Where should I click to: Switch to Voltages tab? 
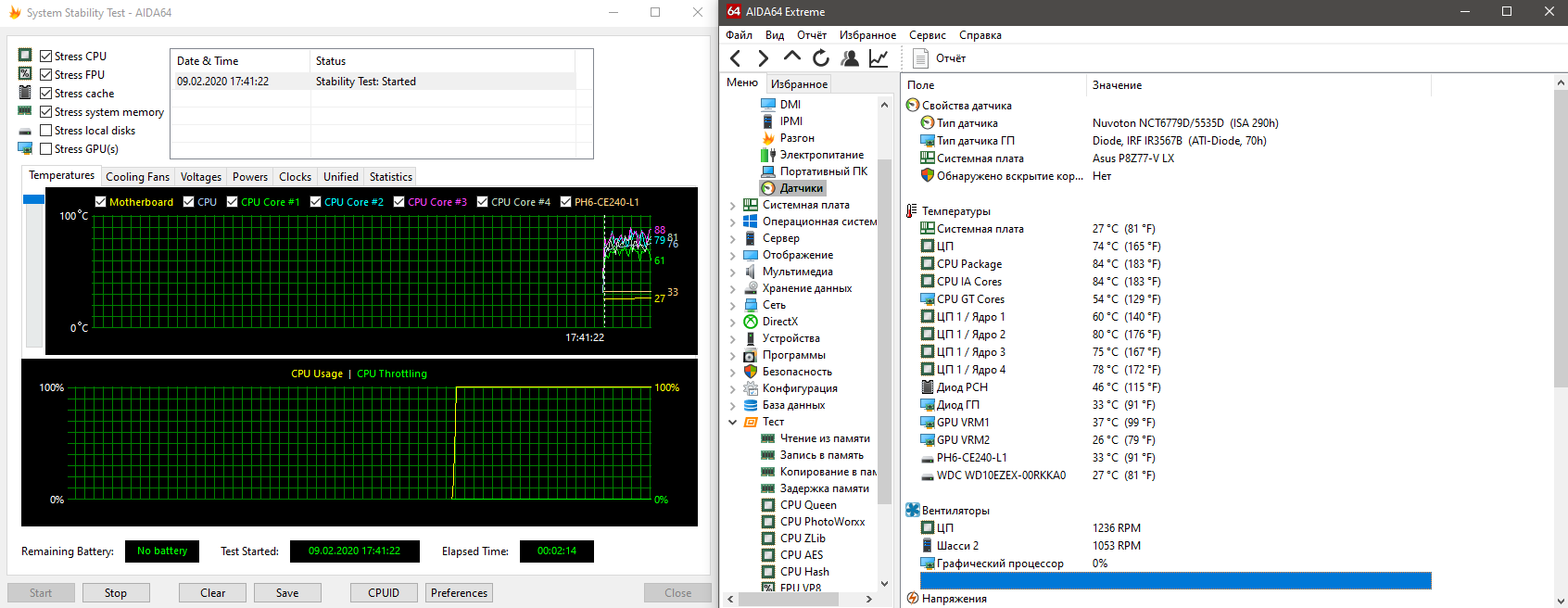(201, 177)
